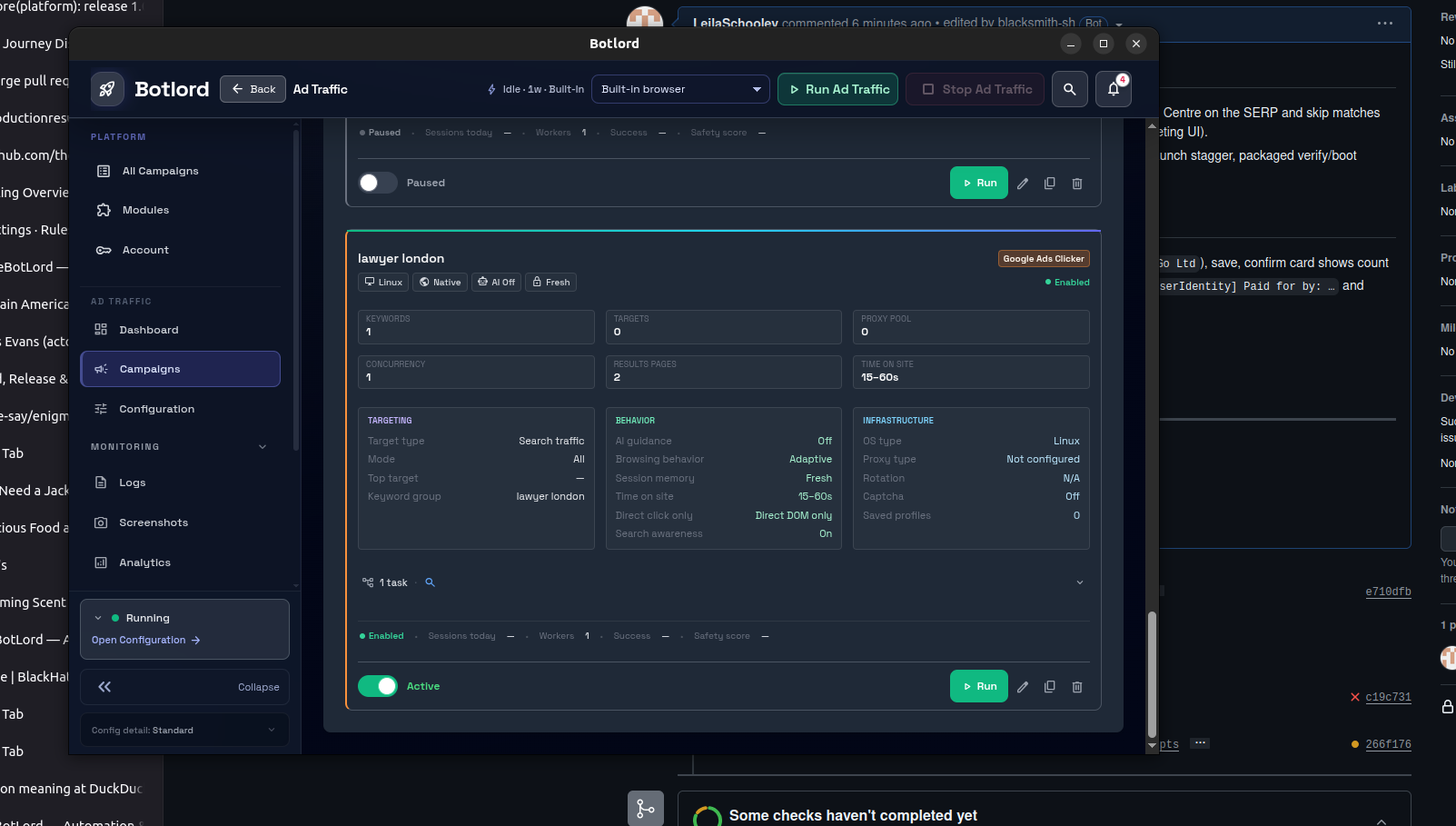Edit the lawyer london campaign with the pencil icon
The image size is (1456, 826).
point(1023,687)
